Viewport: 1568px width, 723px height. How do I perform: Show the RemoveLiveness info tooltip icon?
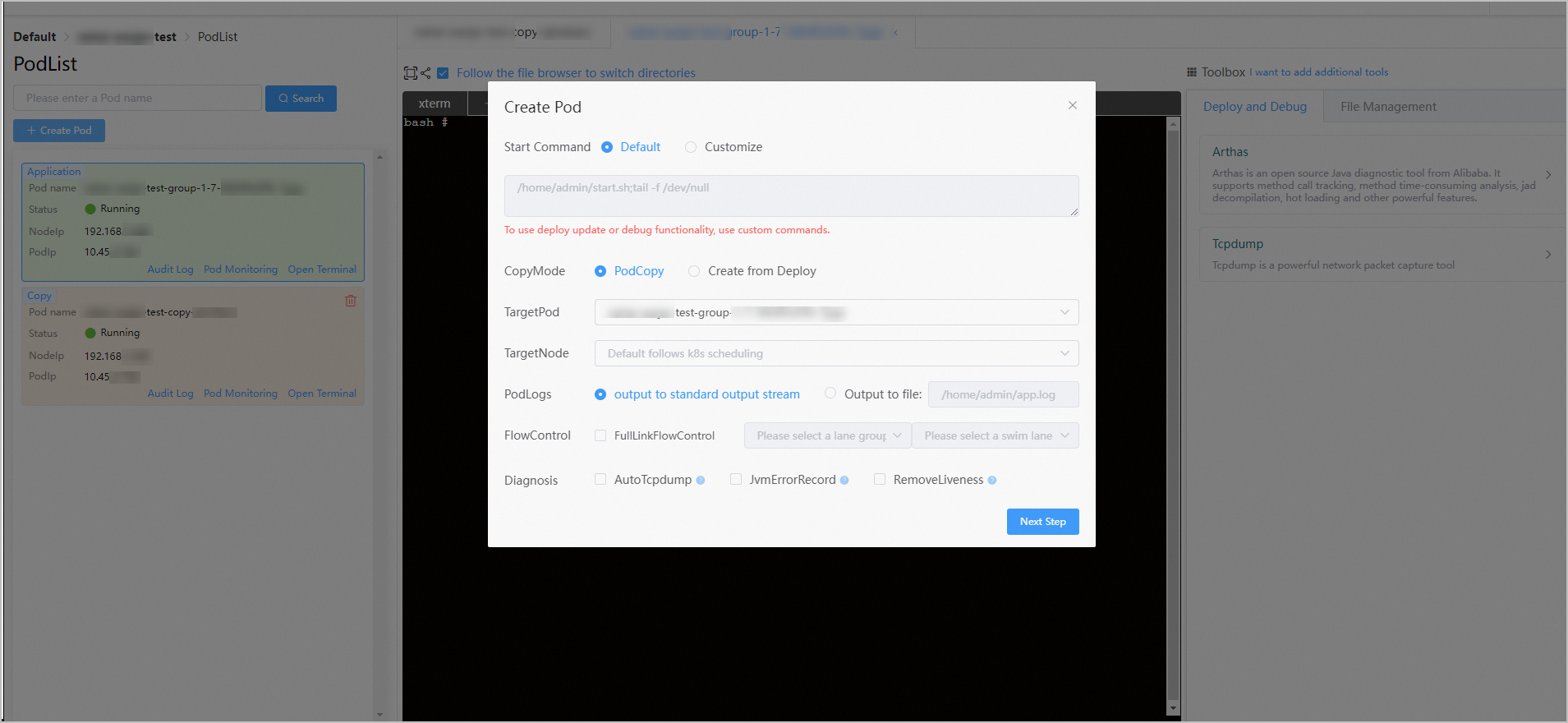992,481
